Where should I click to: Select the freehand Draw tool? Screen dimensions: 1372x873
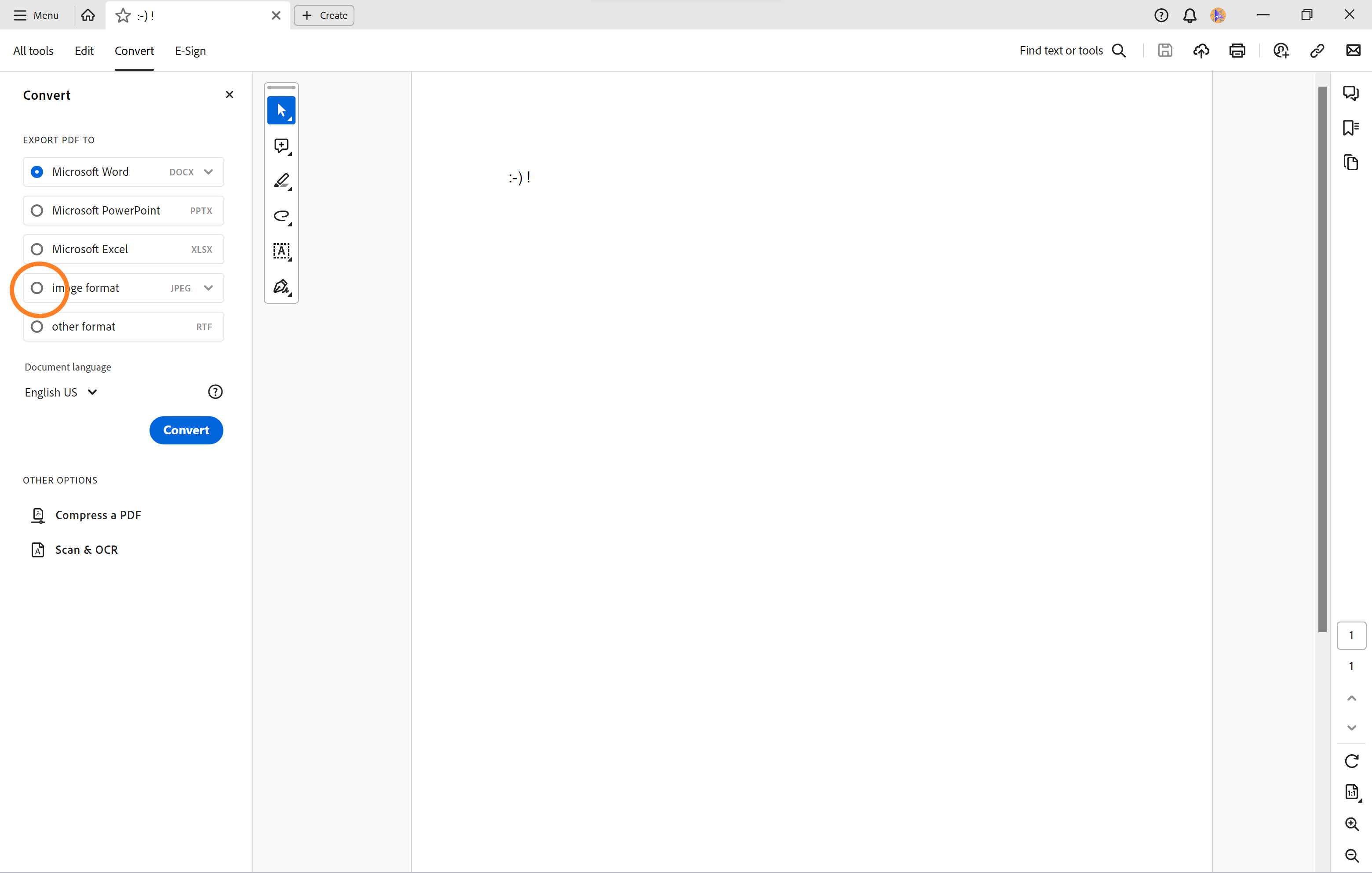point(281,216)
